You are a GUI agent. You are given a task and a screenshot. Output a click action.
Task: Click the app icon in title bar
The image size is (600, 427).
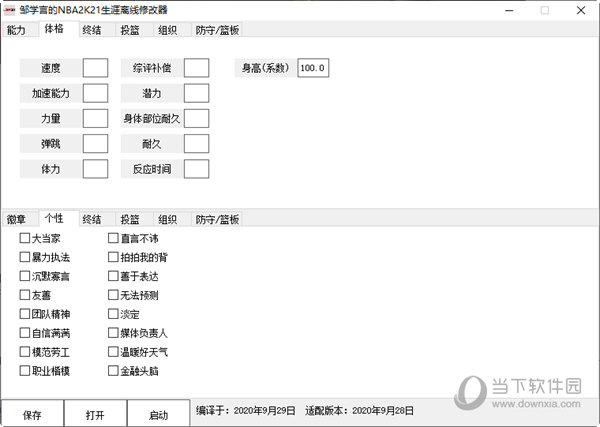(10, 10)
